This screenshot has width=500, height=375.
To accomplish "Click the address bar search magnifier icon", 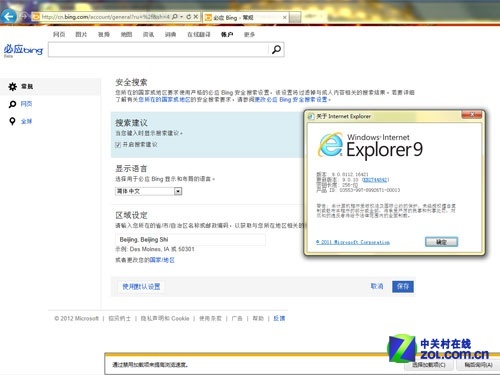I will 175,17.
